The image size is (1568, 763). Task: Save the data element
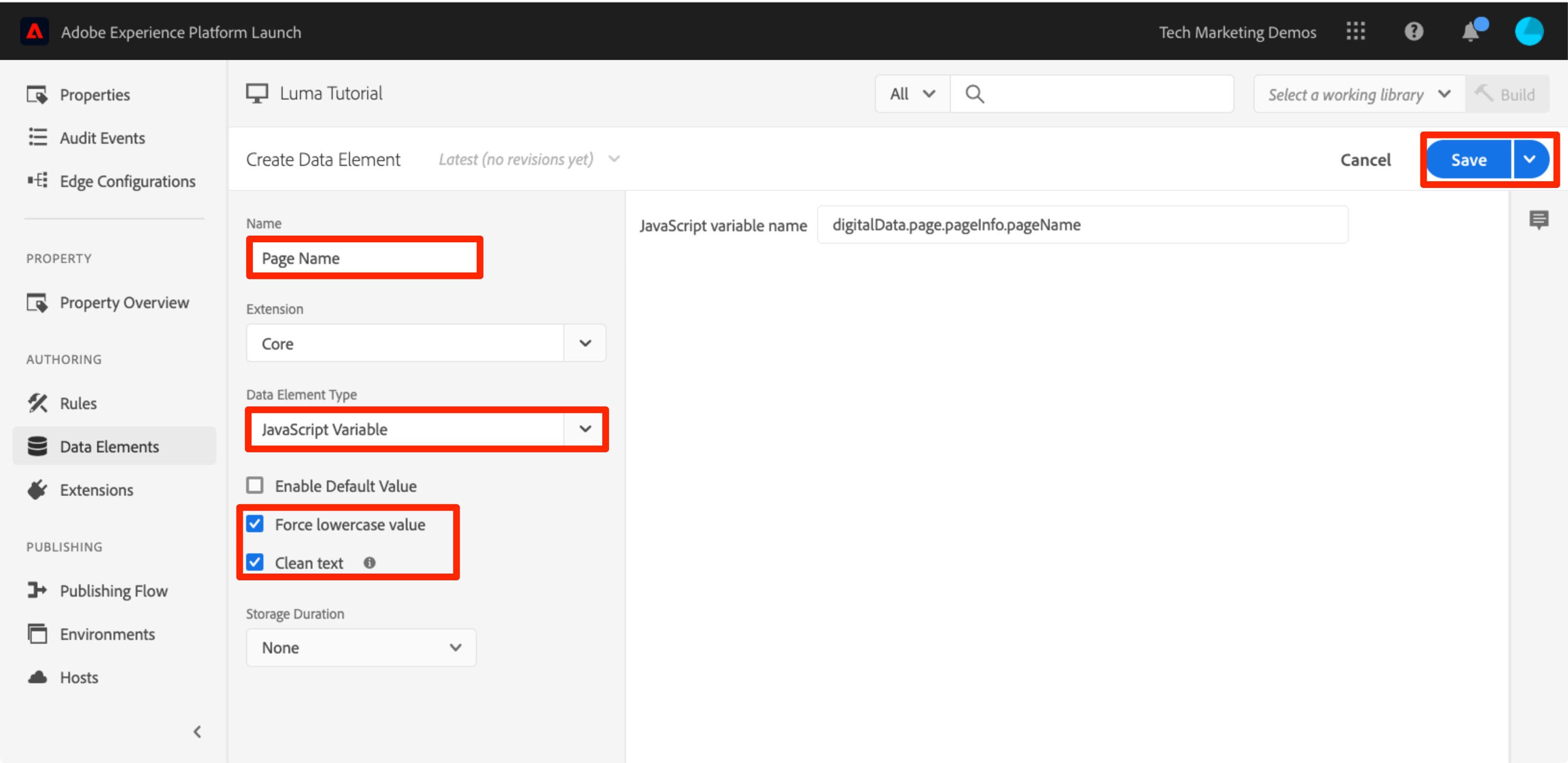click(1468, 160)
